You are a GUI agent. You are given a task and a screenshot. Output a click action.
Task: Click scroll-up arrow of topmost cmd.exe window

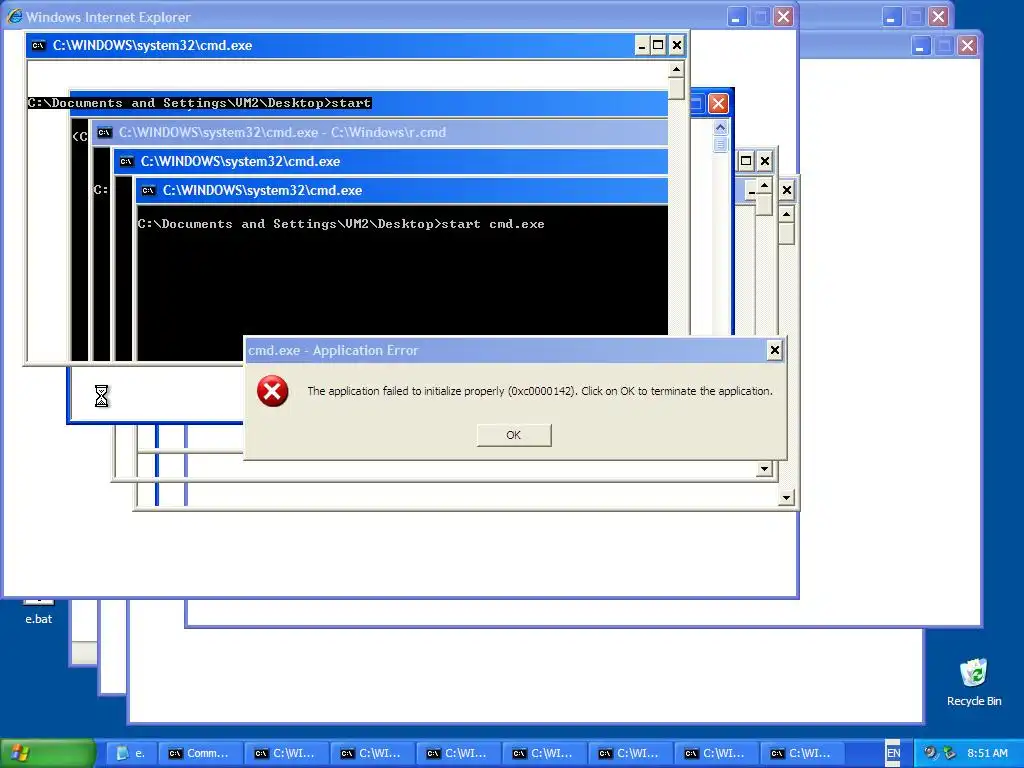[x=676, y=69]
